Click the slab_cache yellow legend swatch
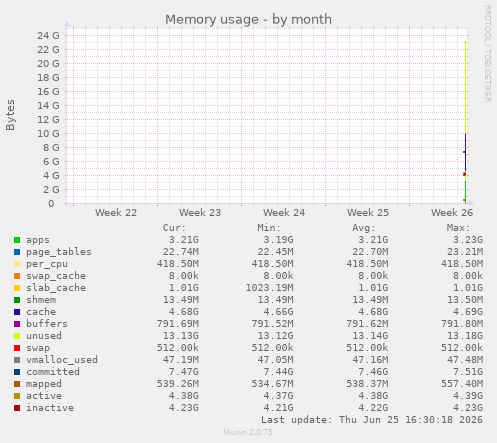This screenshot has width=497, height=443. click(x=17, y=288)
